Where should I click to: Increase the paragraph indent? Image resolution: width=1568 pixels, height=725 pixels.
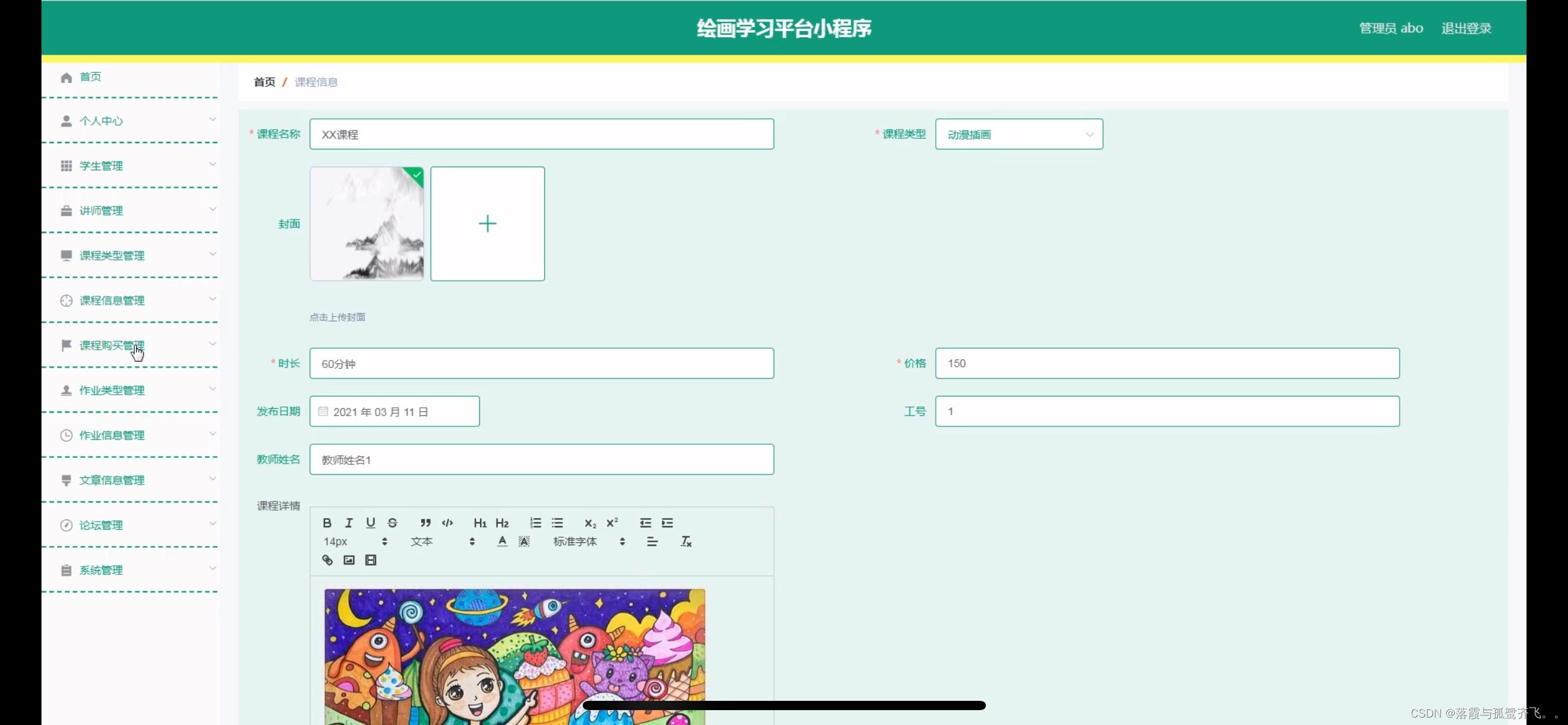pos(667,523)
